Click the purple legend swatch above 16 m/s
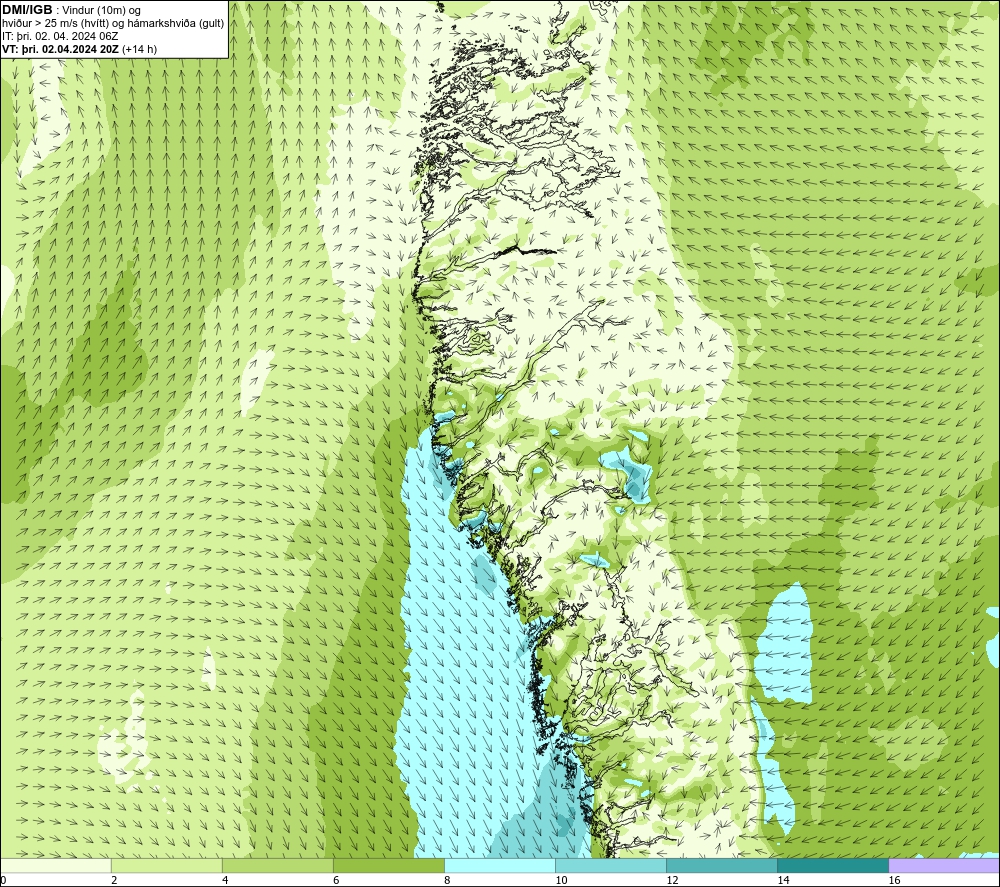The width and height of the screenshot is (1000, 887). (944, 866)
